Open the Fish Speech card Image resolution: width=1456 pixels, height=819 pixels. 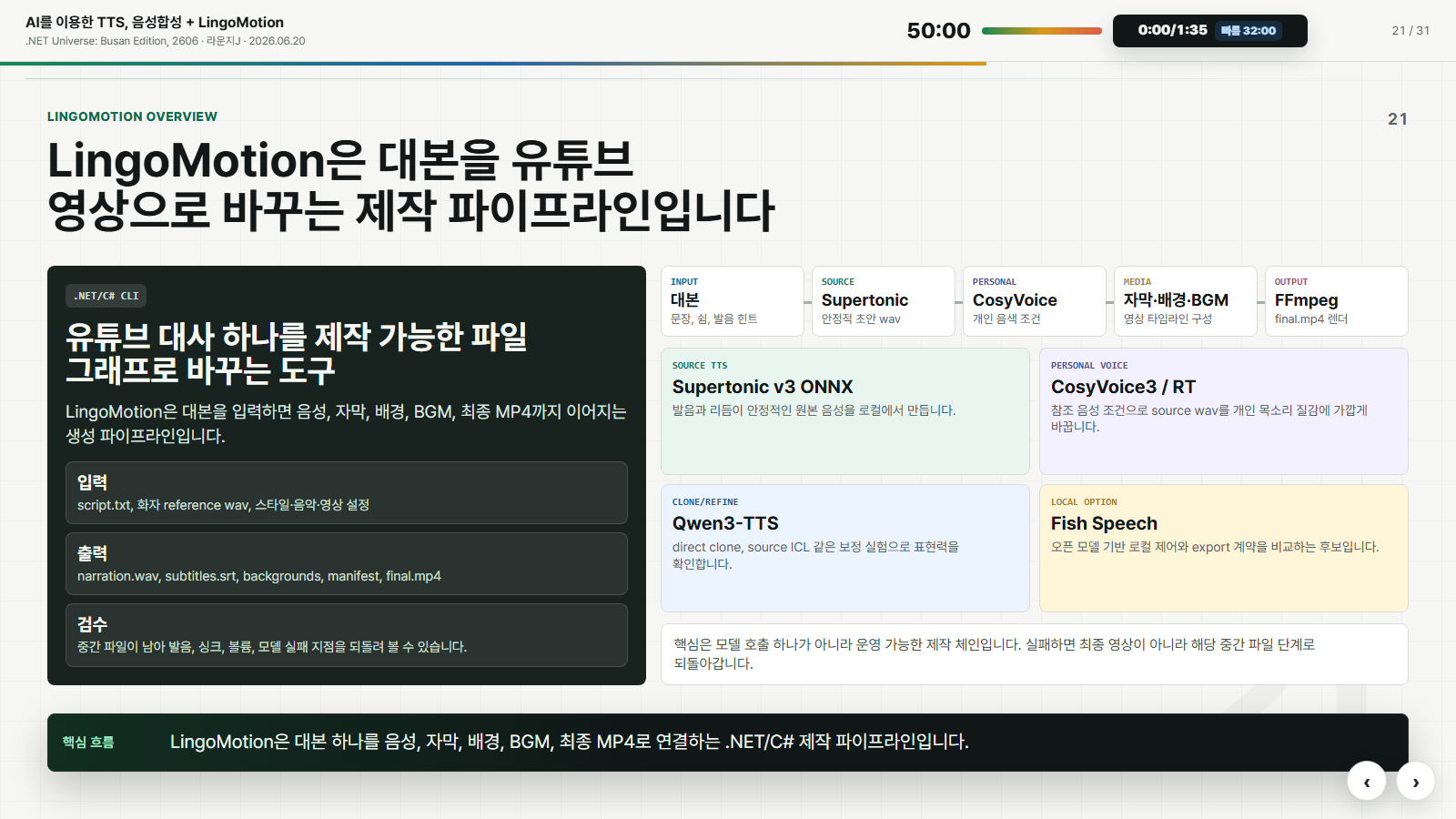[1224, 549]
